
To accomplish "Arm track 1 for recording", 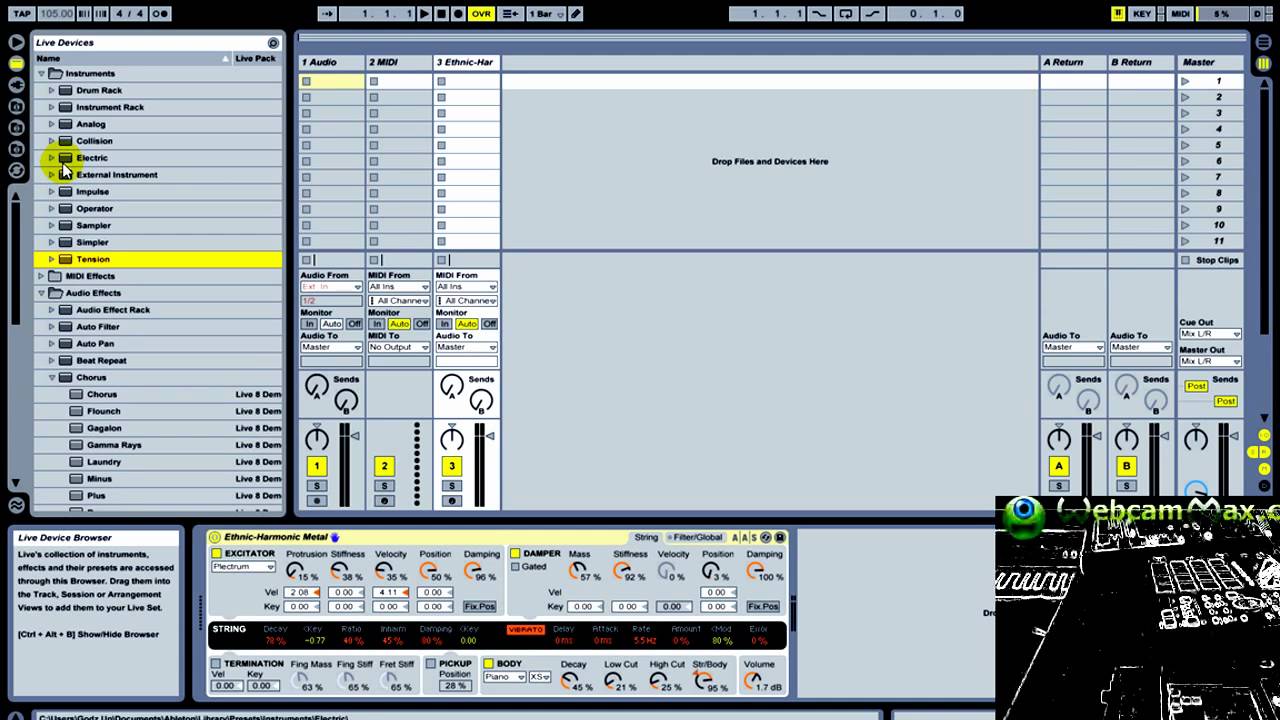I will (316, 501).
